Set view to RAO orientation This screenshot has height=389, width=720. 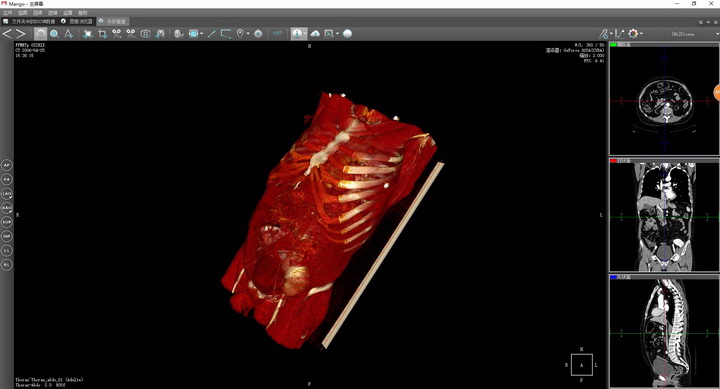pos(6,208)
